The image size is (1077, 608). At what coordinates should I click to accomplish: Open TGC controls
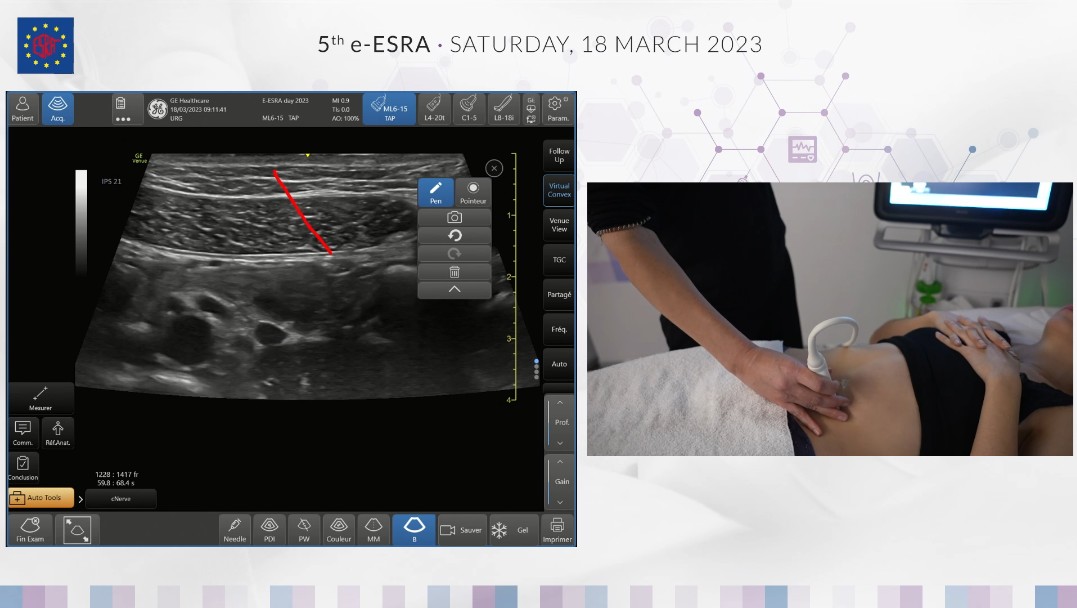(x=558, y=260)
